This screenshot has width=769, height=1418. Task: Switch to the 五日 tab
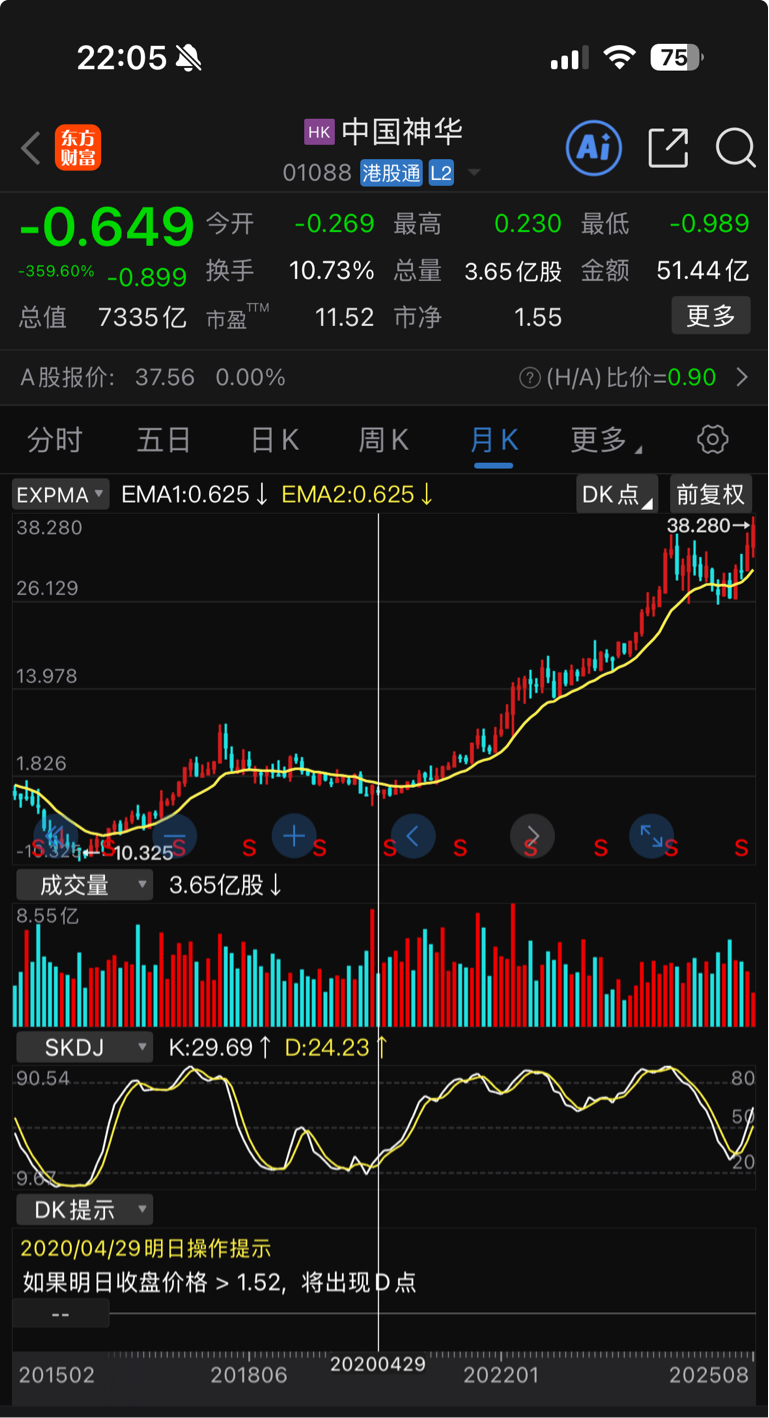(164, 439)
